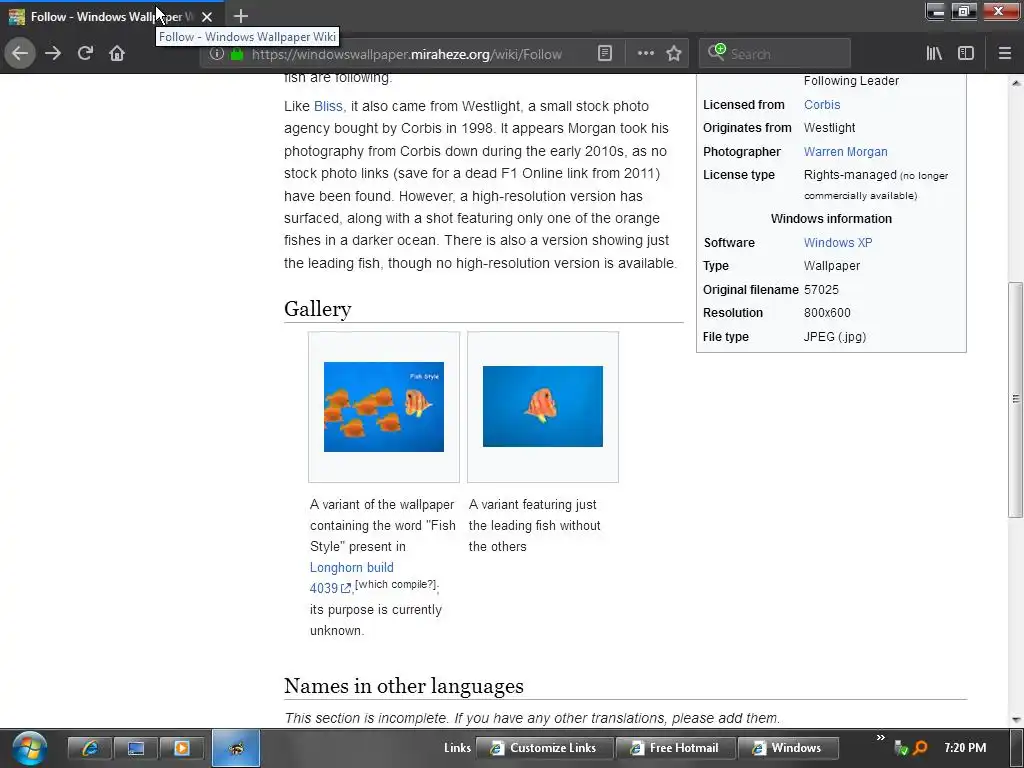Click the scrollbar up arrow

click(1016, 83)
